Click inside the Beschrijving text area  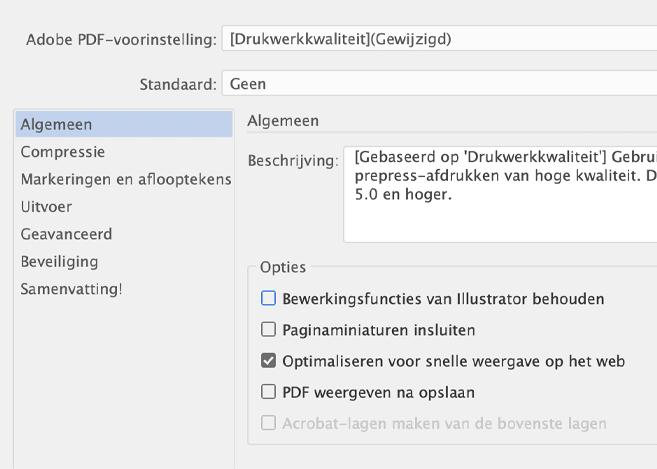500,194
